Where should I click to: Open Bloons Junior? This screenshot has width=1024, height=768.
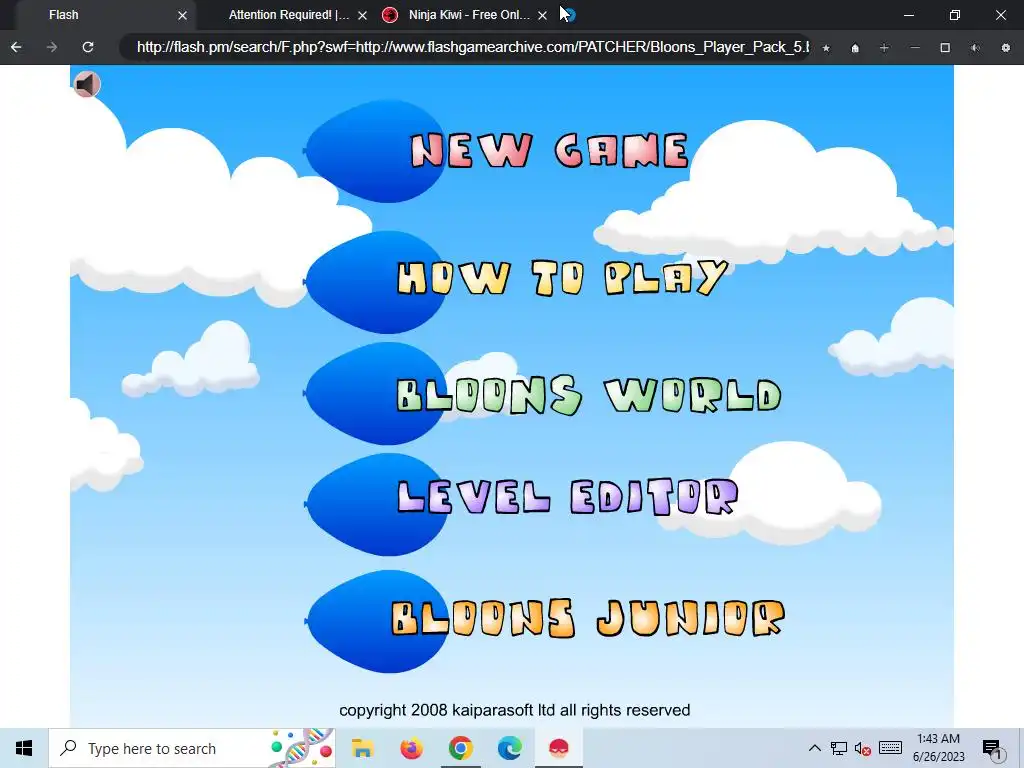[588, 618]
